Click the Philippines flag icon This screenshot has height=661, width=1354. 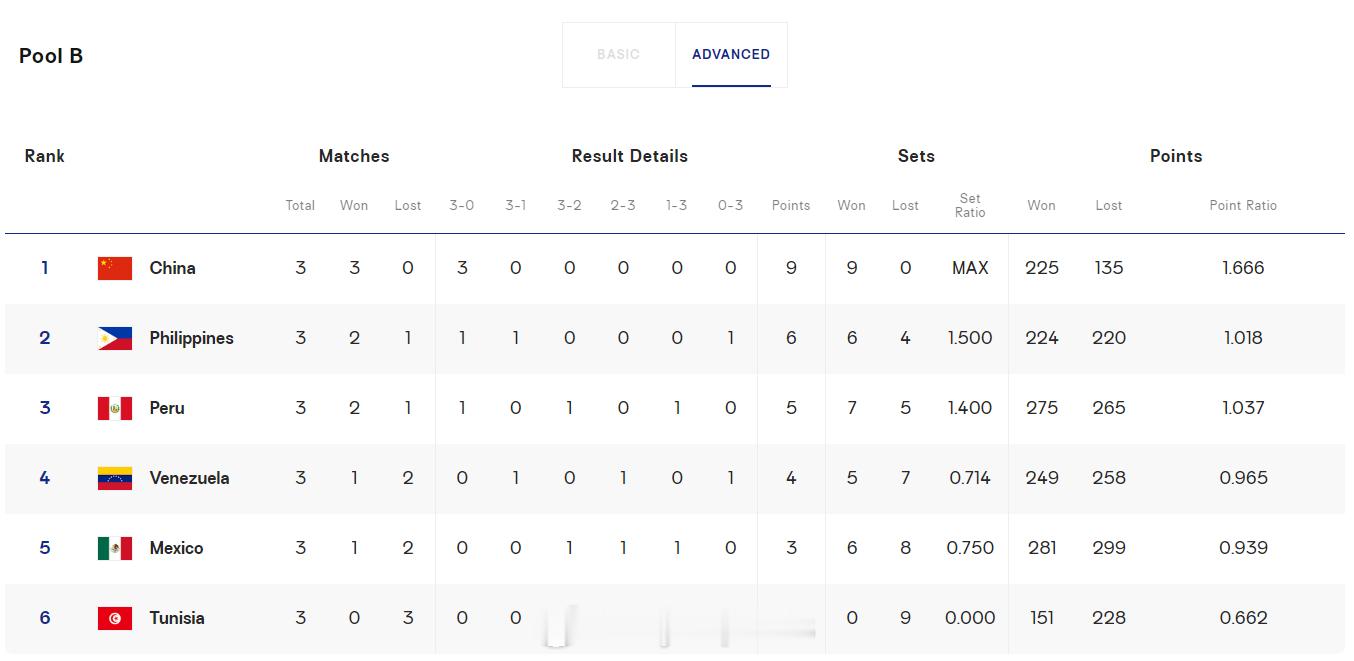coord(115,338)
